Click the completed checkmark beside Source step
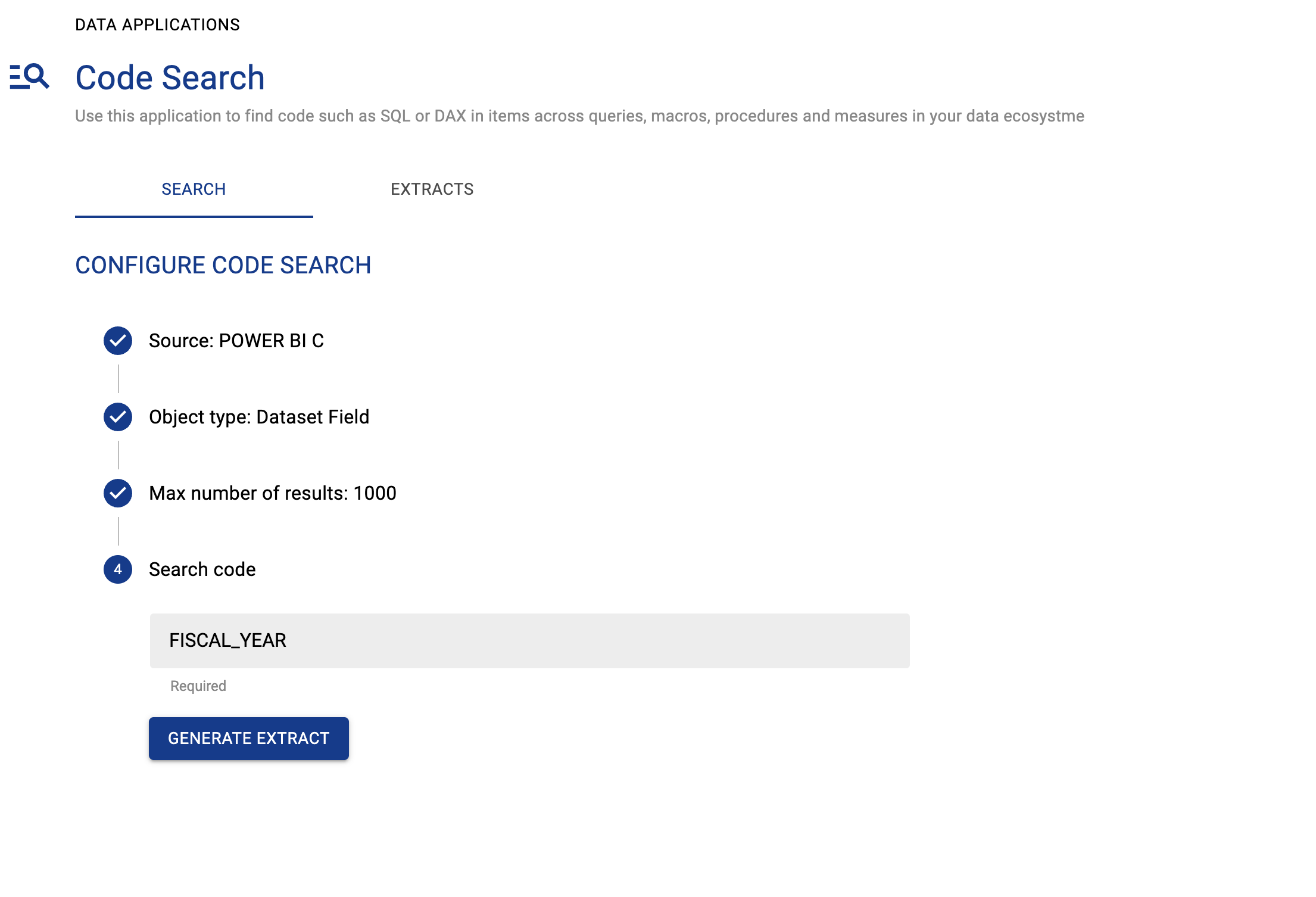1316x897 pixels. click(x=118, y=341)
